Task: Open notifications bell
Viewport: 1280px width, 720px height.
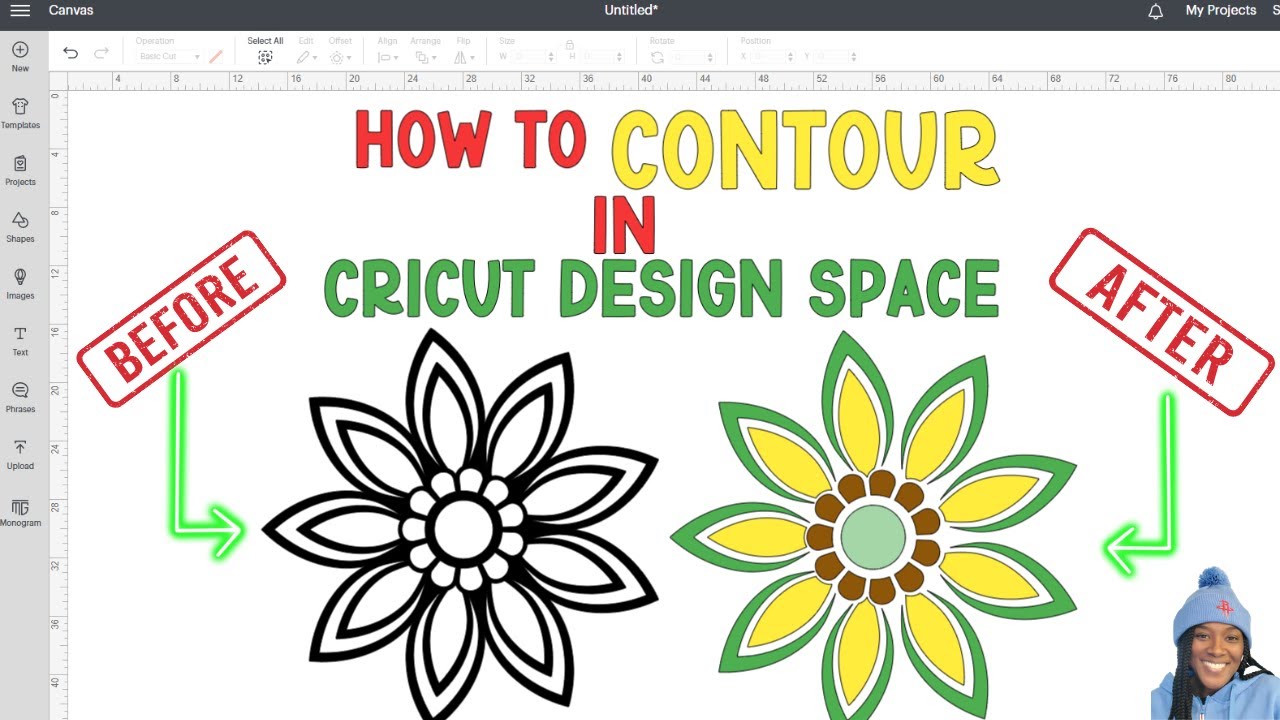Action: point(1156,11)
